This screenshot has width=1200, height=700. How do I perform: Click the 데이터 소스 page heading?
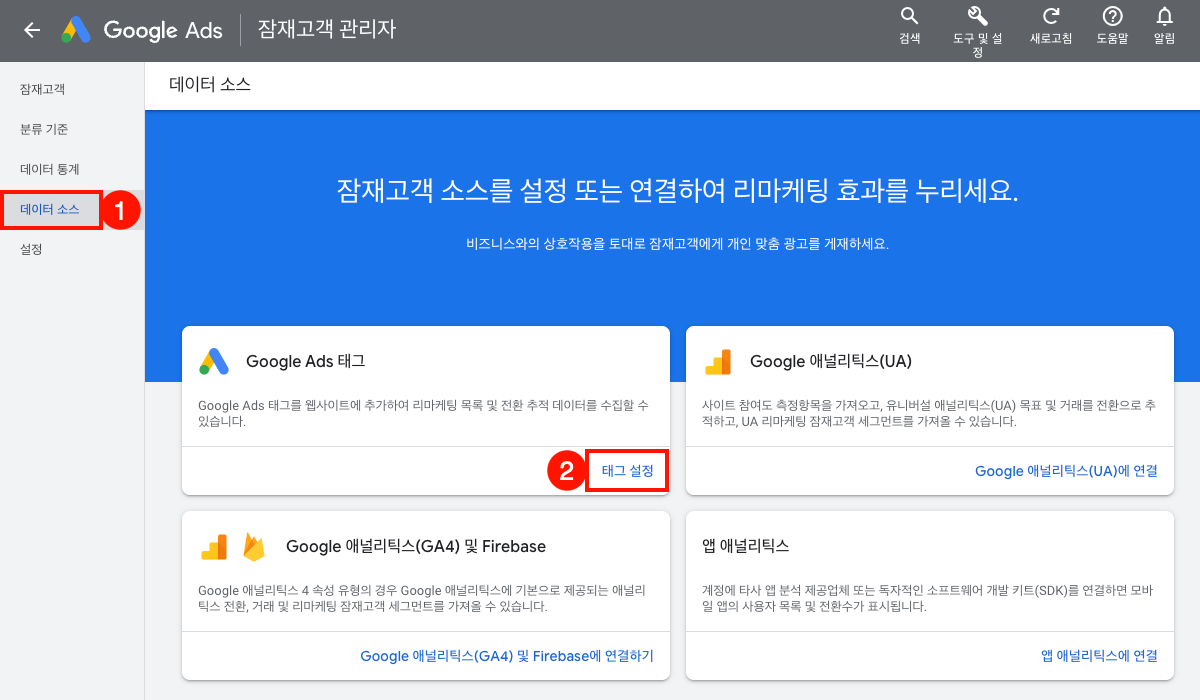pos(210,86)
